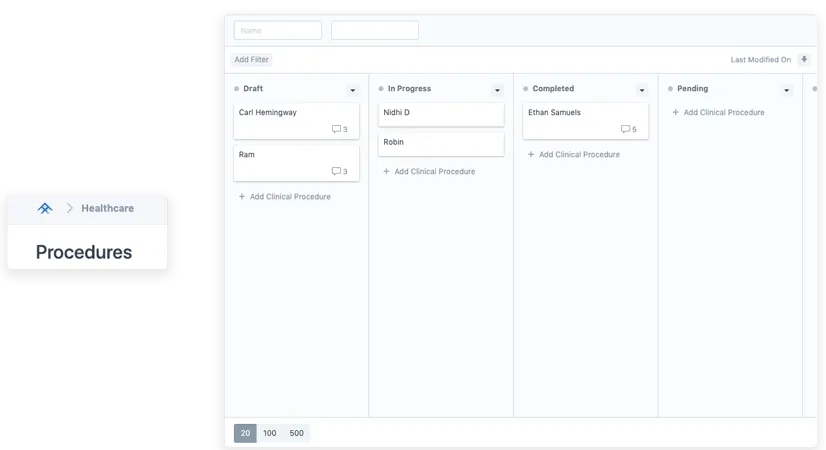The width and height of the screenshot is (826, 450).
Task: Switch page size to 100
Action: coord(270,433)
